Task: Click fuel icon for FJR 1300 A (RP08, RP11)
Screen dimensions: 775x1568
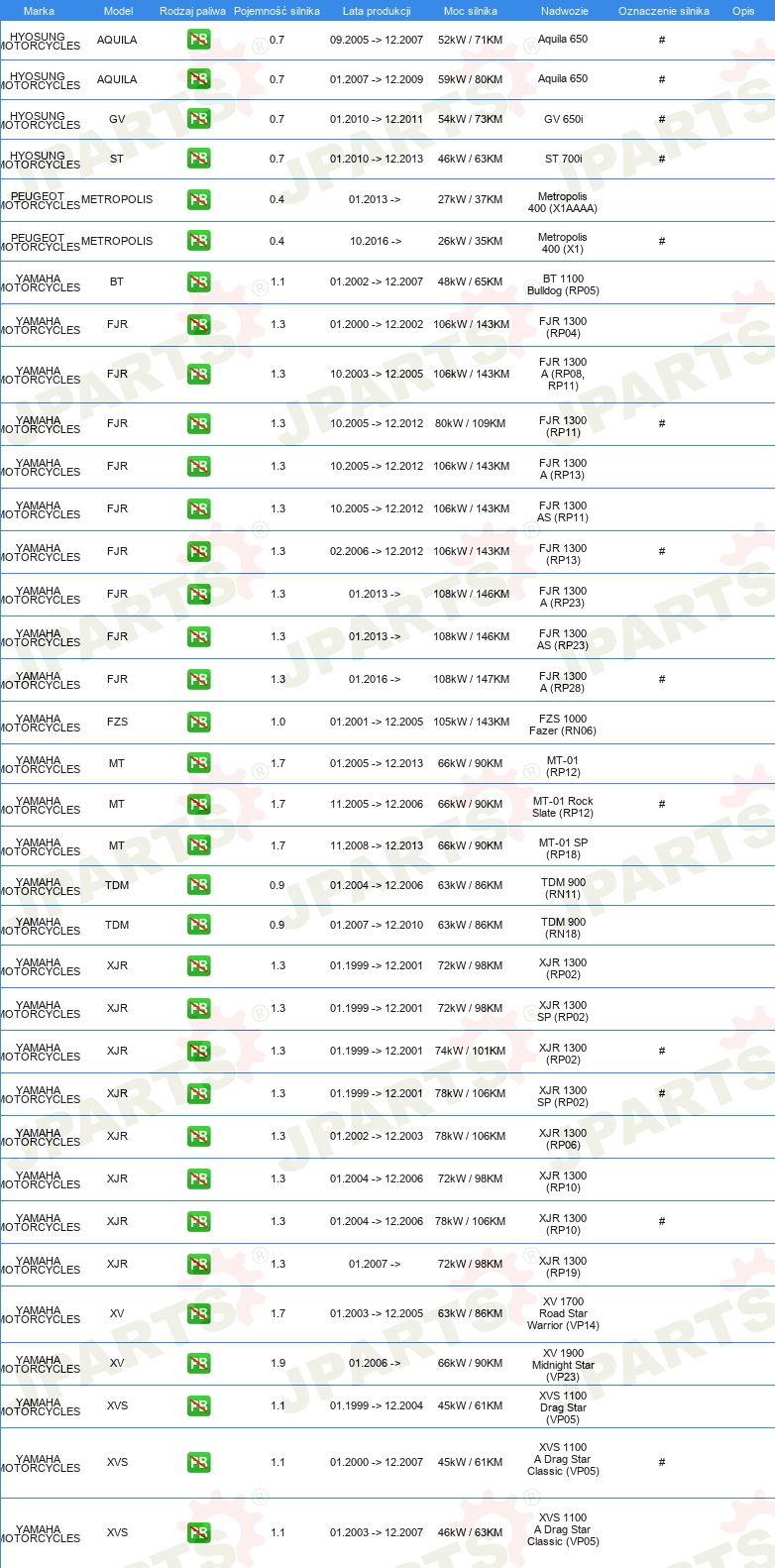Action: [x=199, y=375]
